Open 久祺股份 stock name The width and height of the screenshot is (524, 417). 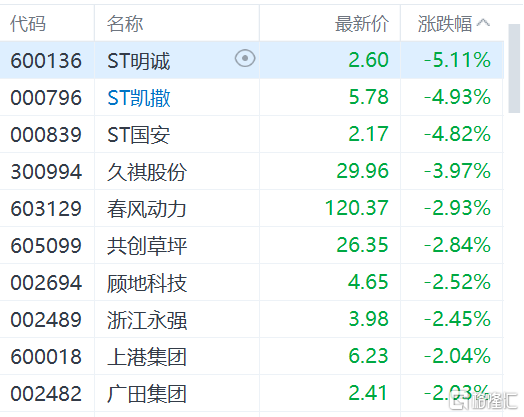click(147, 172)
